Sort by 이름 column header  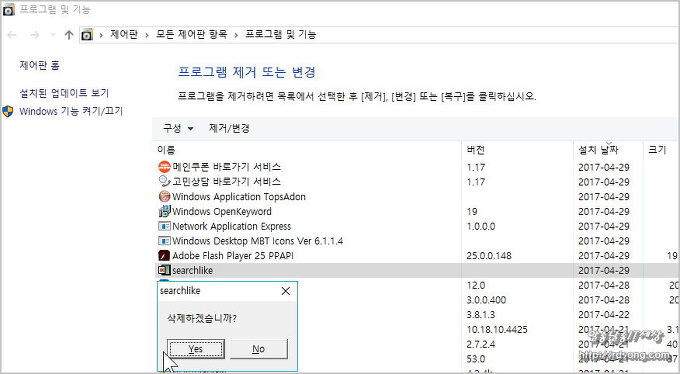point(166,150)
